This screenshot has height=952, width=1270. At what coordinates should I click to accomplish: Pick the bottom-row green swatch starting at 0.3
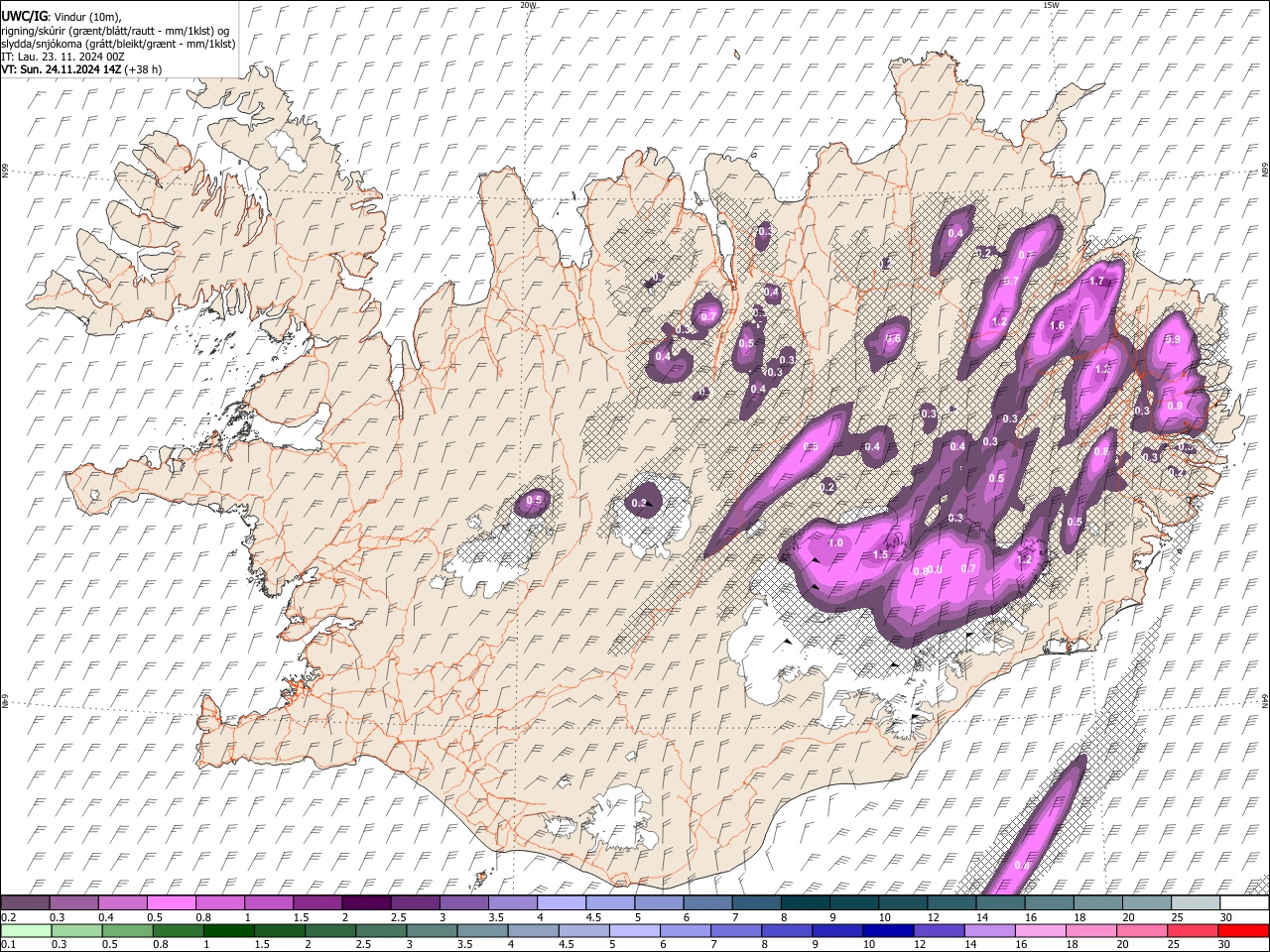click(x=76, y=930)
